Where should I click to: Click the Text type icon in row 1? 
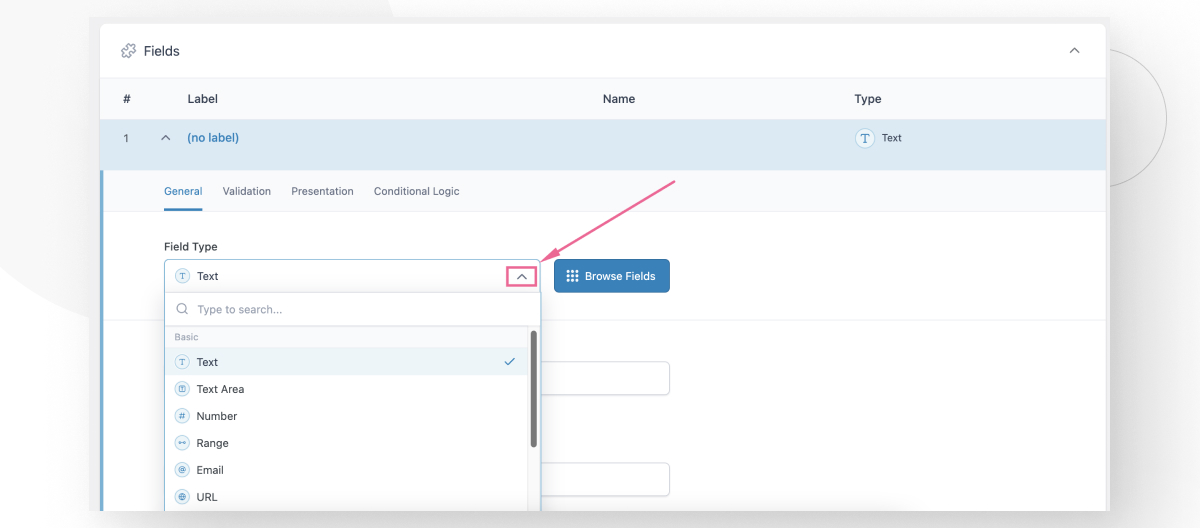[x=865, y=138]
